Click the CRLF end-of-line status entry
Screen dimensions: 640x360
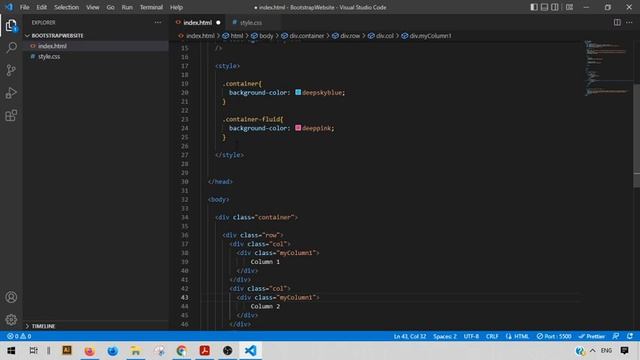pyautogui.click(x=492, y=336)
